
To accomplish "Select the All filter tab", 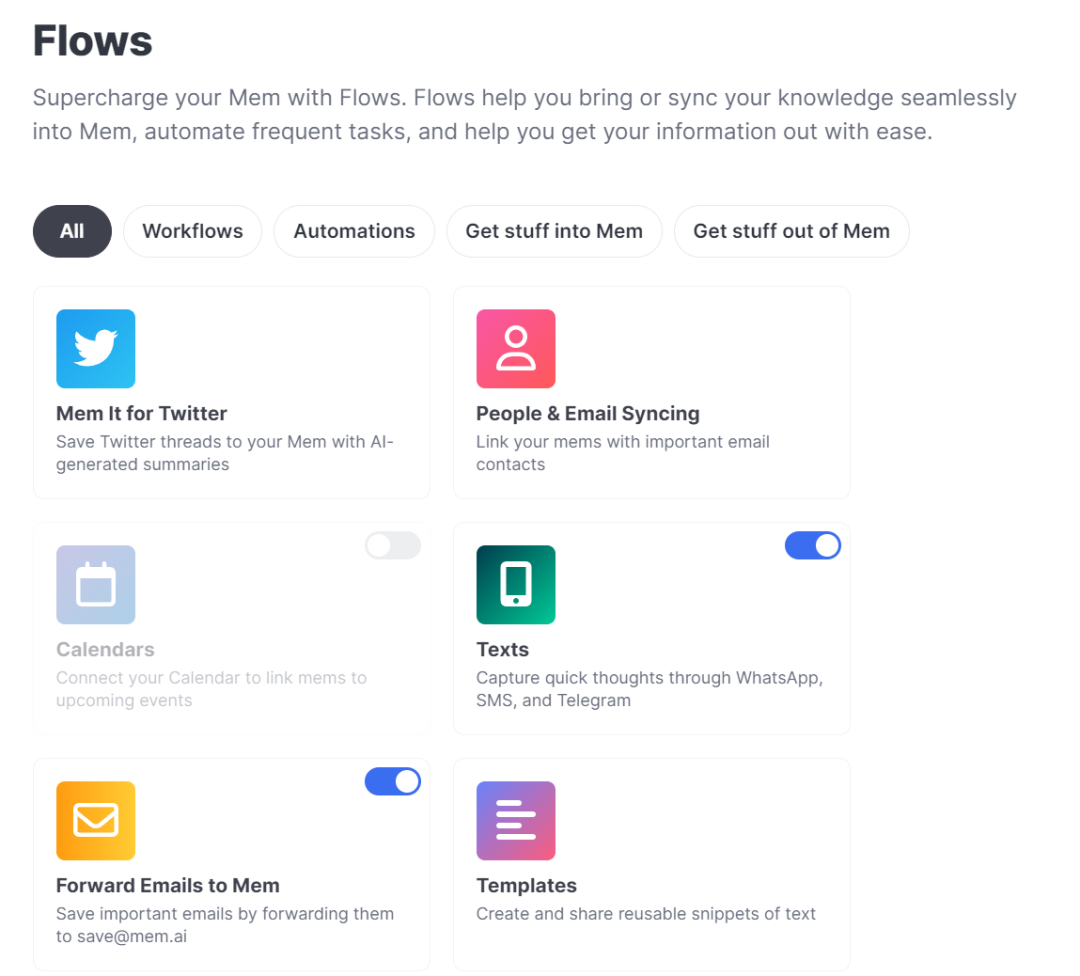I will (72, 231).
